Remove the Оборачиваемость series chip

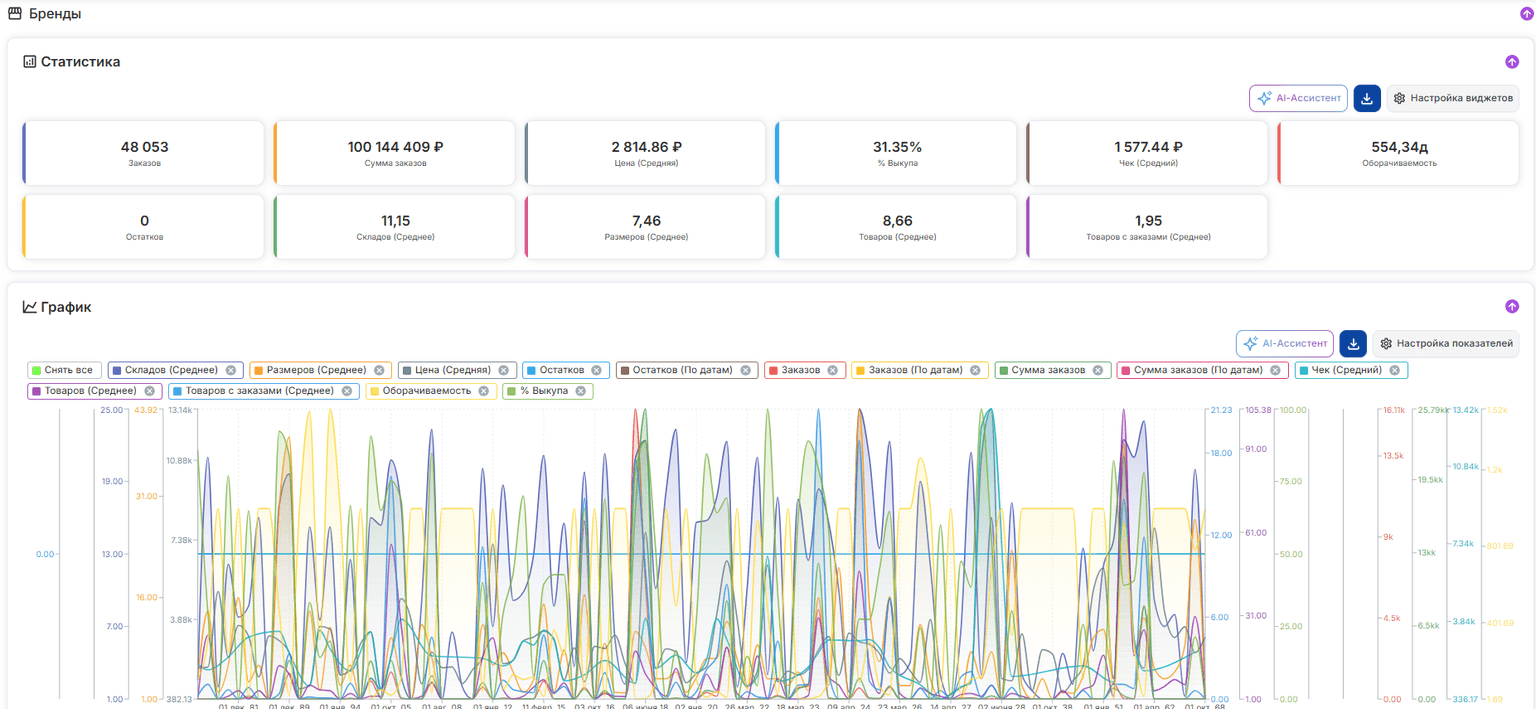click(484, 391)
